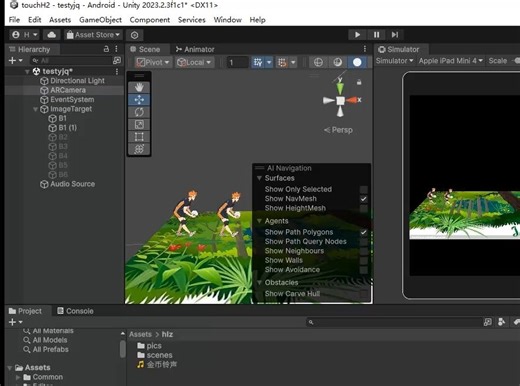The height and width of the screenshot is (386, 520).
Task: Open Hierarchy panel more options menu
Action: point(116,49)
